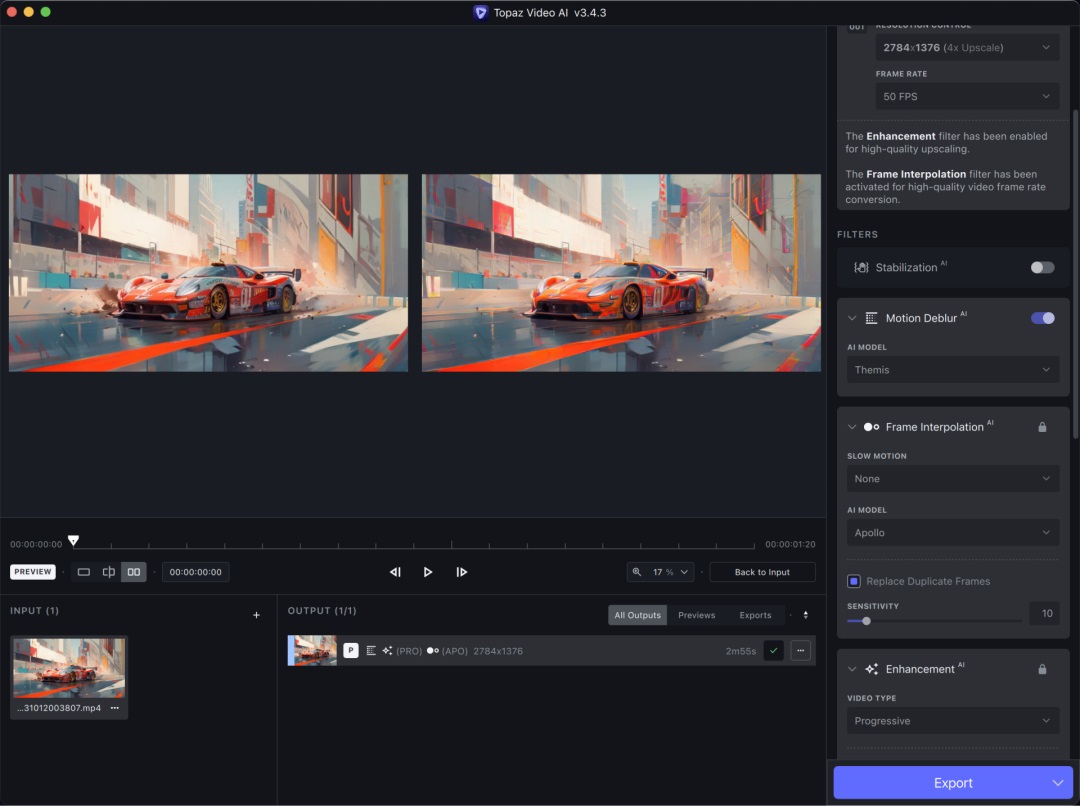Image resolution: width=1080 pixels, height=806 pixels.
Task: Switch to the Exports tab
Action: 755,615
